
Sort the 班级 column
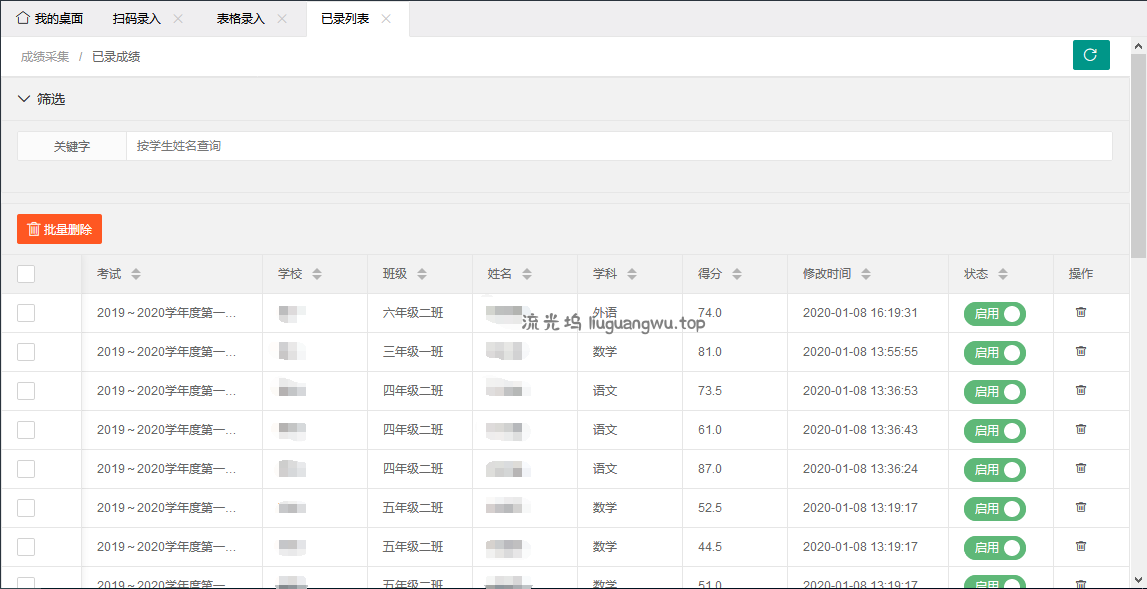(422, 274)
